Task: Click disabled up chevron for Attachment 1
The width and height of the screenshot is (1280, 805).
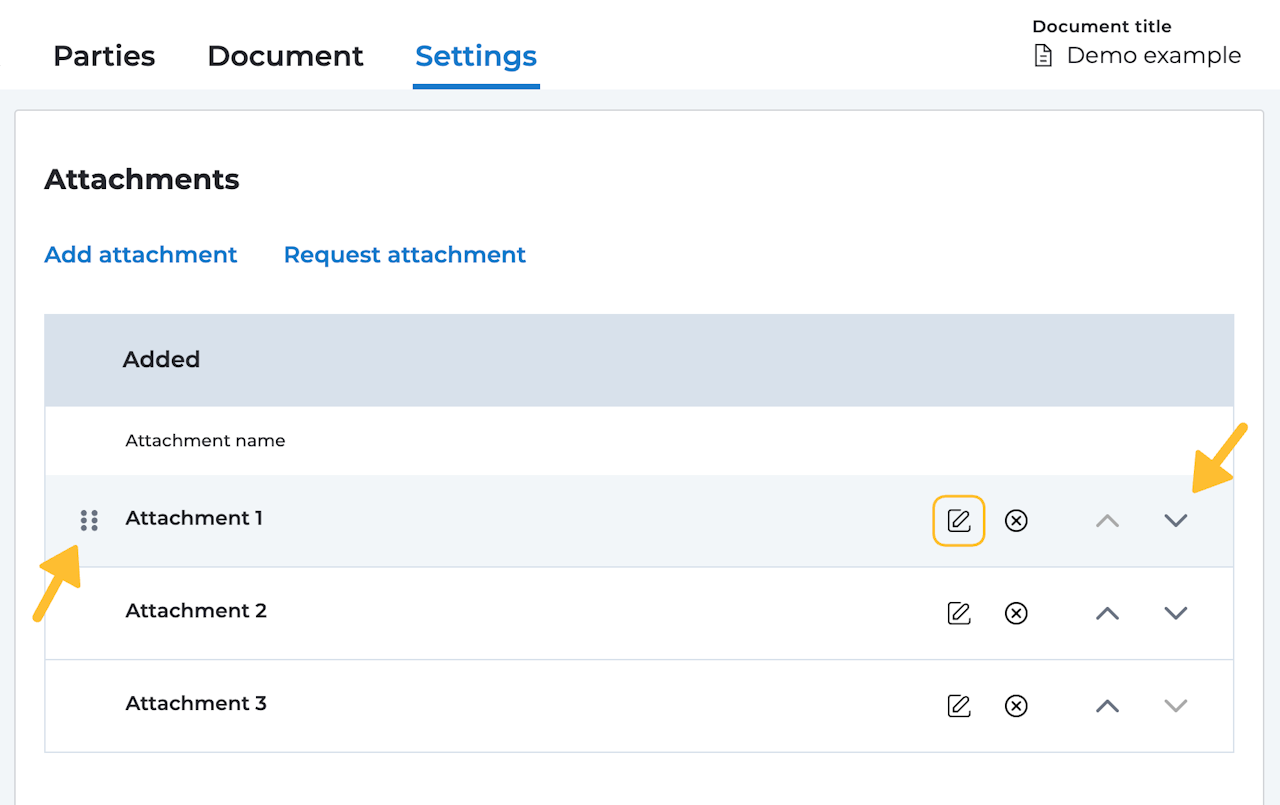Action: (1107, 520)
